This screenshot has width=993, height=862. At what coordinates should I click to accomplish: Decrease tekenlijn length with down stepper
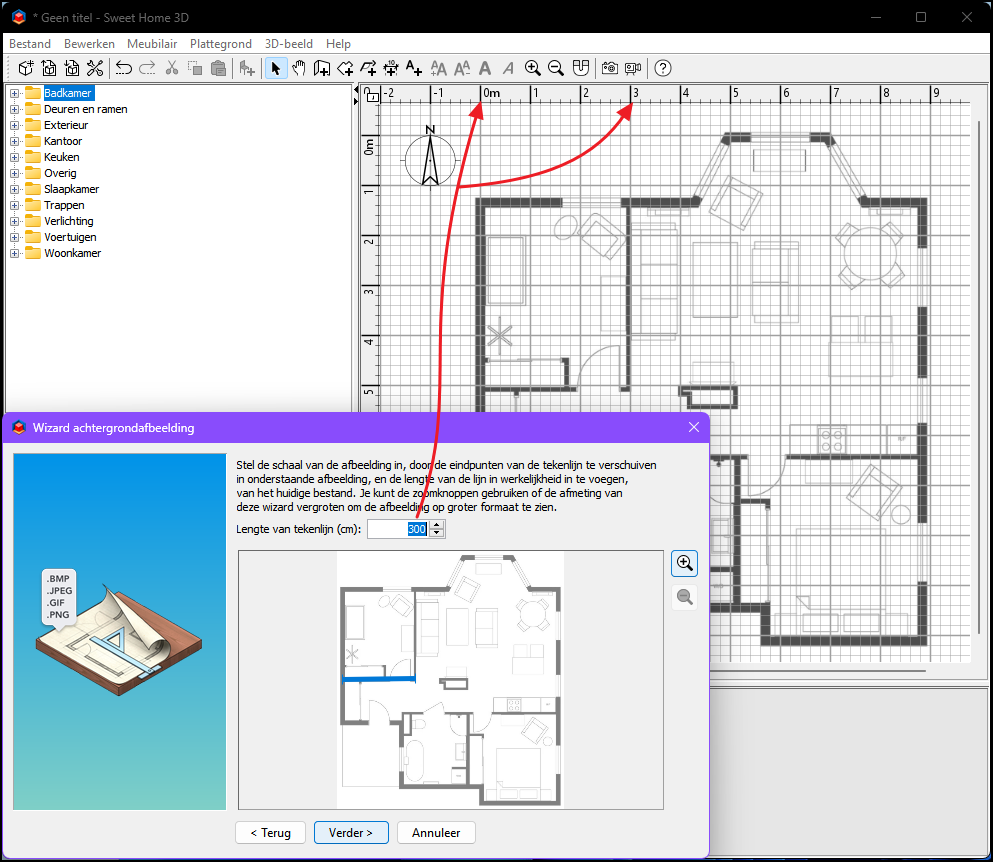pyautogui.click(x=437, y=533)
